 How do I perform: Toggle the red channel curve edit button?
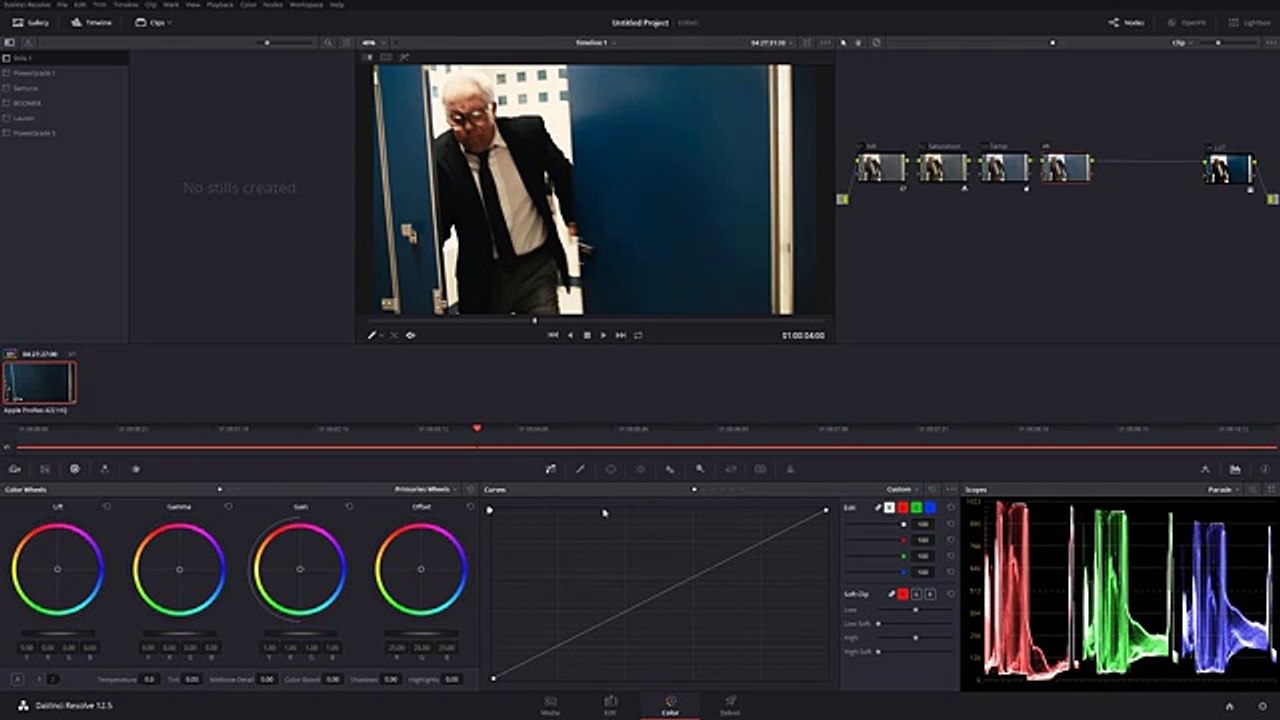pos(903,508)
